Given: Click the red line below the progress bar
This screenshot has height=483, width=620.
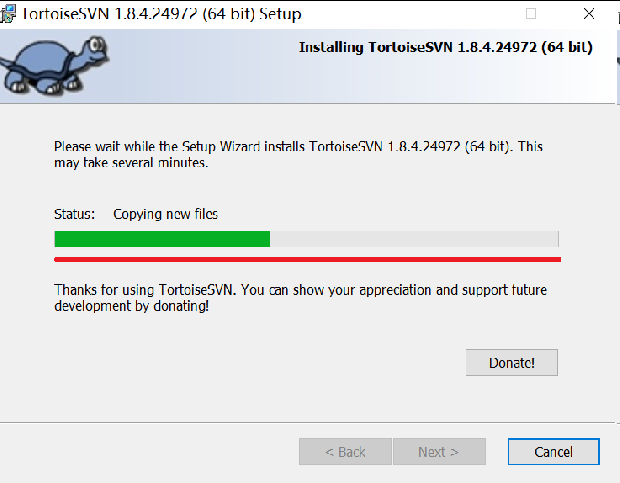Looking at the screenshot, I should (308, 260).
